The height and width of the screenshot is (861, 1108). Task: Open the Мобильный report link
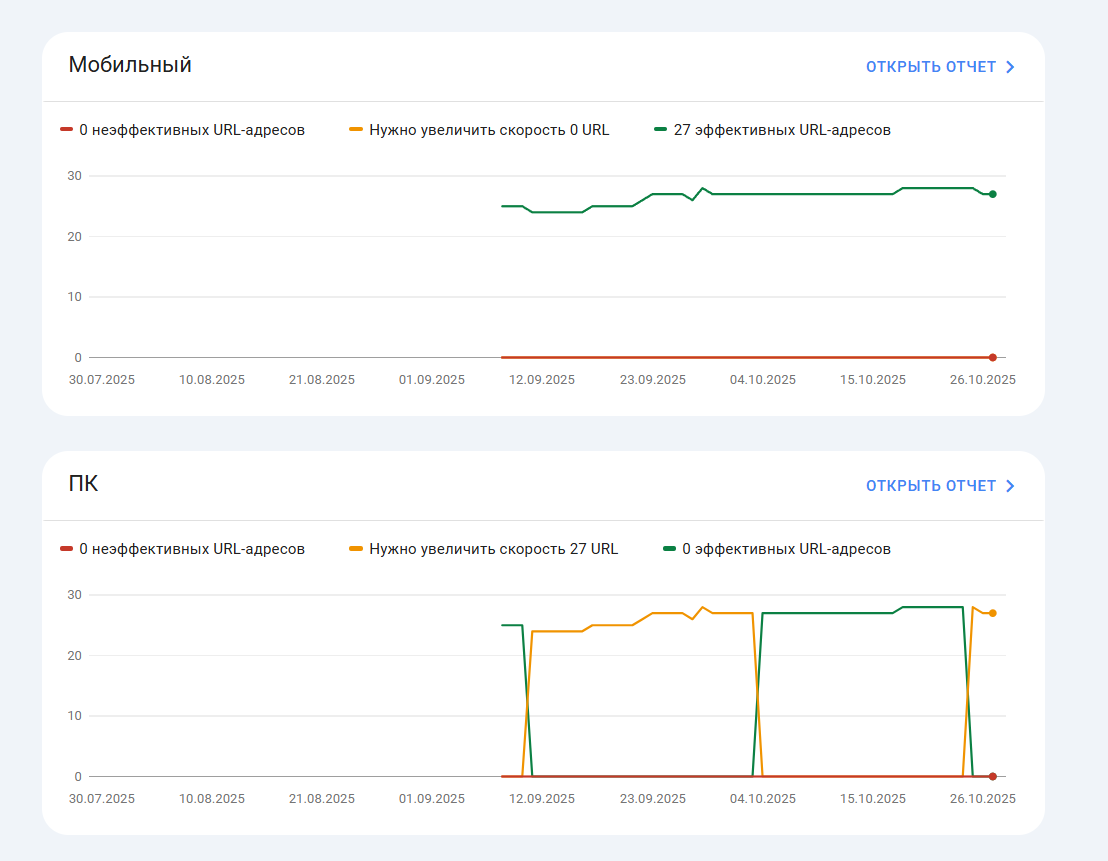click(931, 67)
